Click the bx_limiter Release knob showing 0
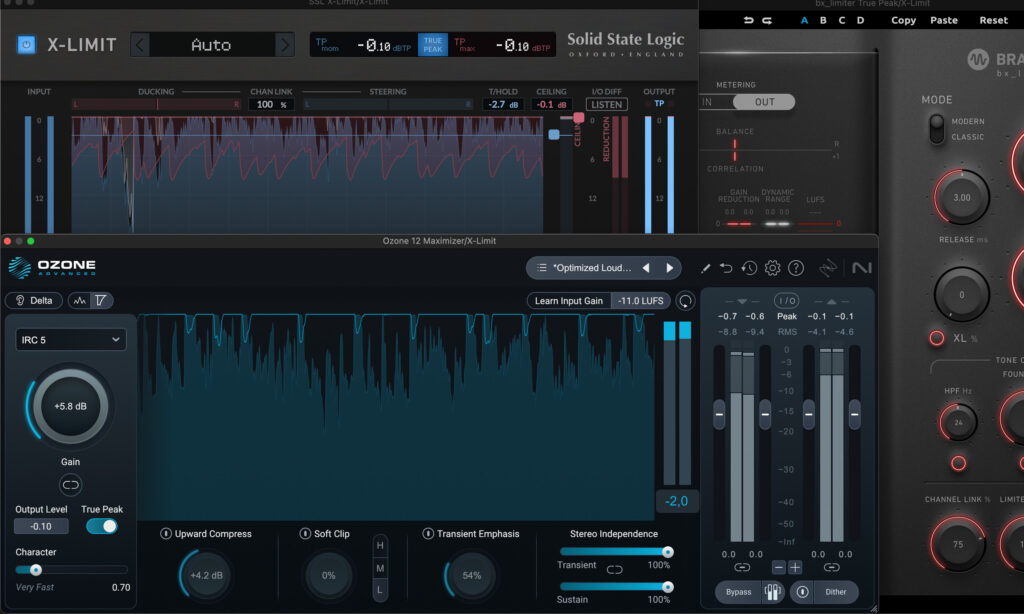1024x614 pixels. tap(961, 295)
